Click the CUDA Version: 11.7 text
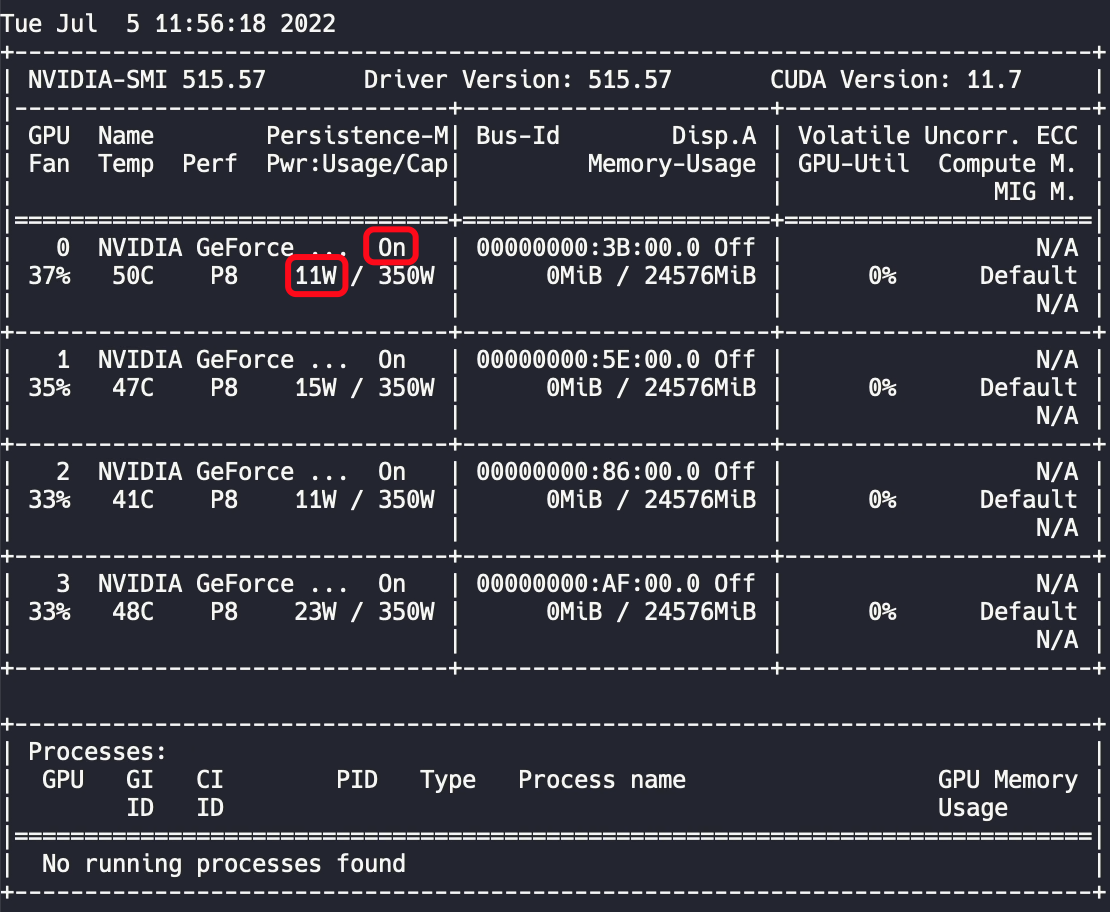 pyautogui.click(x=896, y=80)
